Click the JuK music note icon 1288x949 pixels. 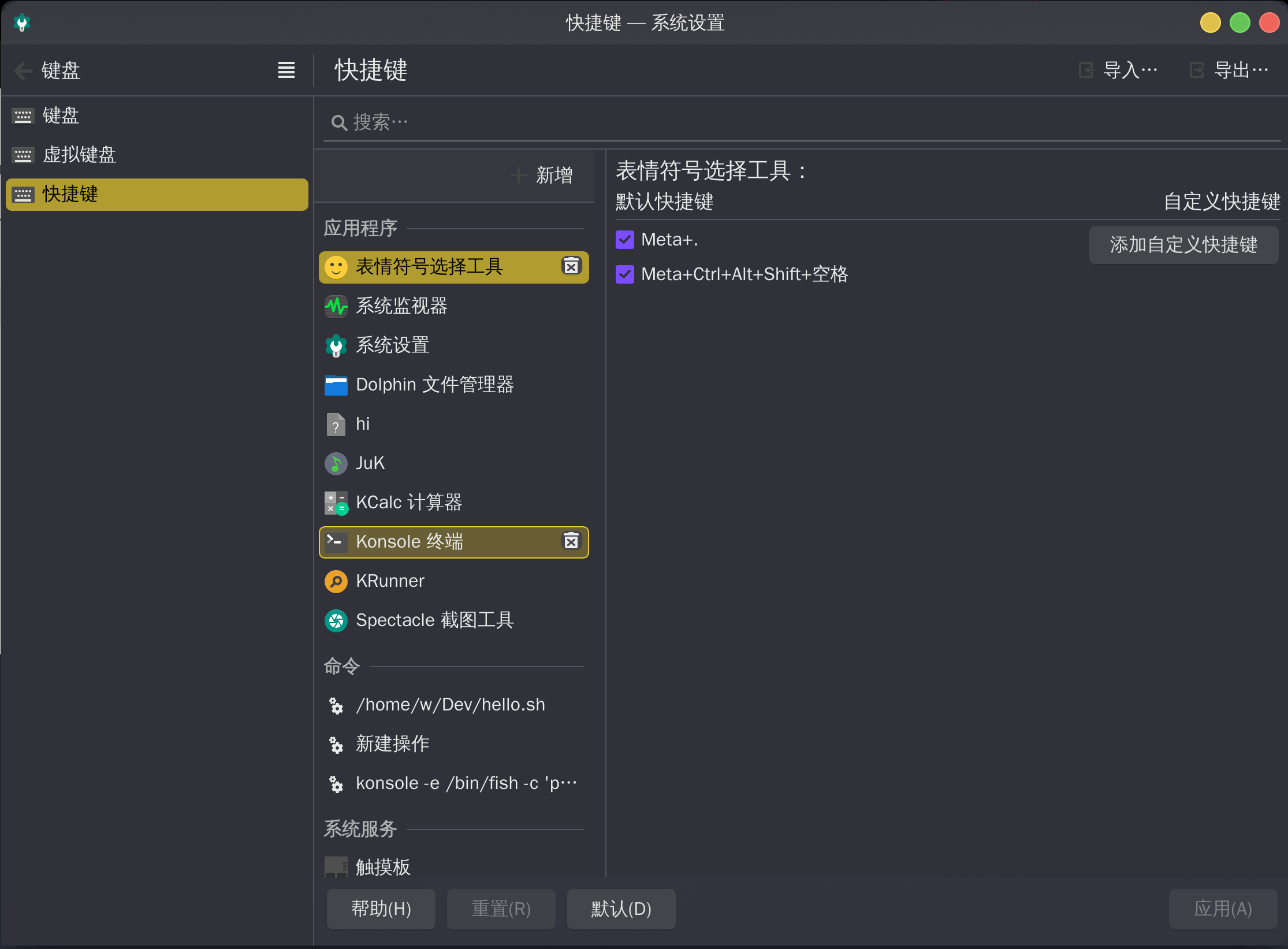pyautogui.click(x=336, y=463)
